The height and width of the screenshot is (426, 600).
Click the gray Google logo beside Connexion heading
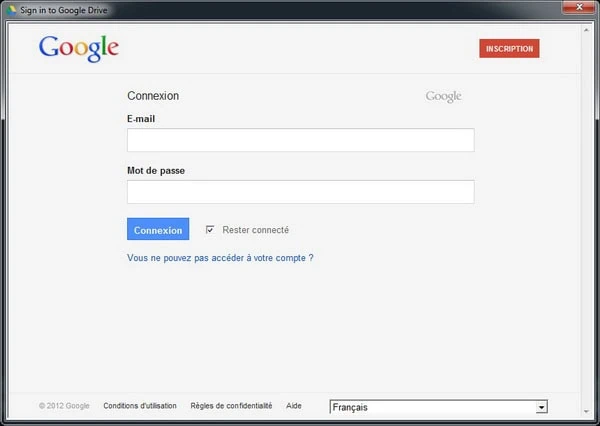pyautogui.click(x=443, y=97)
